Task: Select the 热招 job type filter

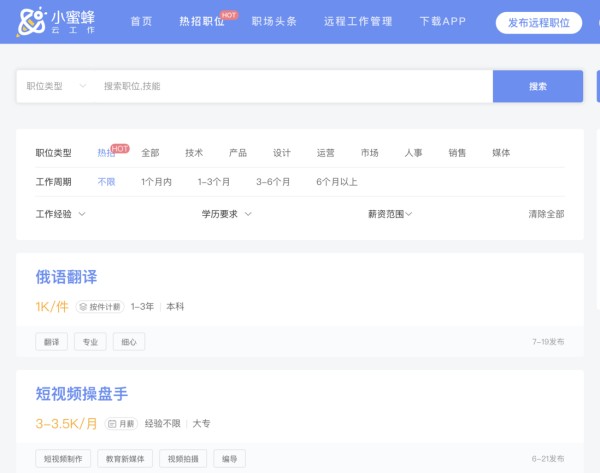Action: 106,153
